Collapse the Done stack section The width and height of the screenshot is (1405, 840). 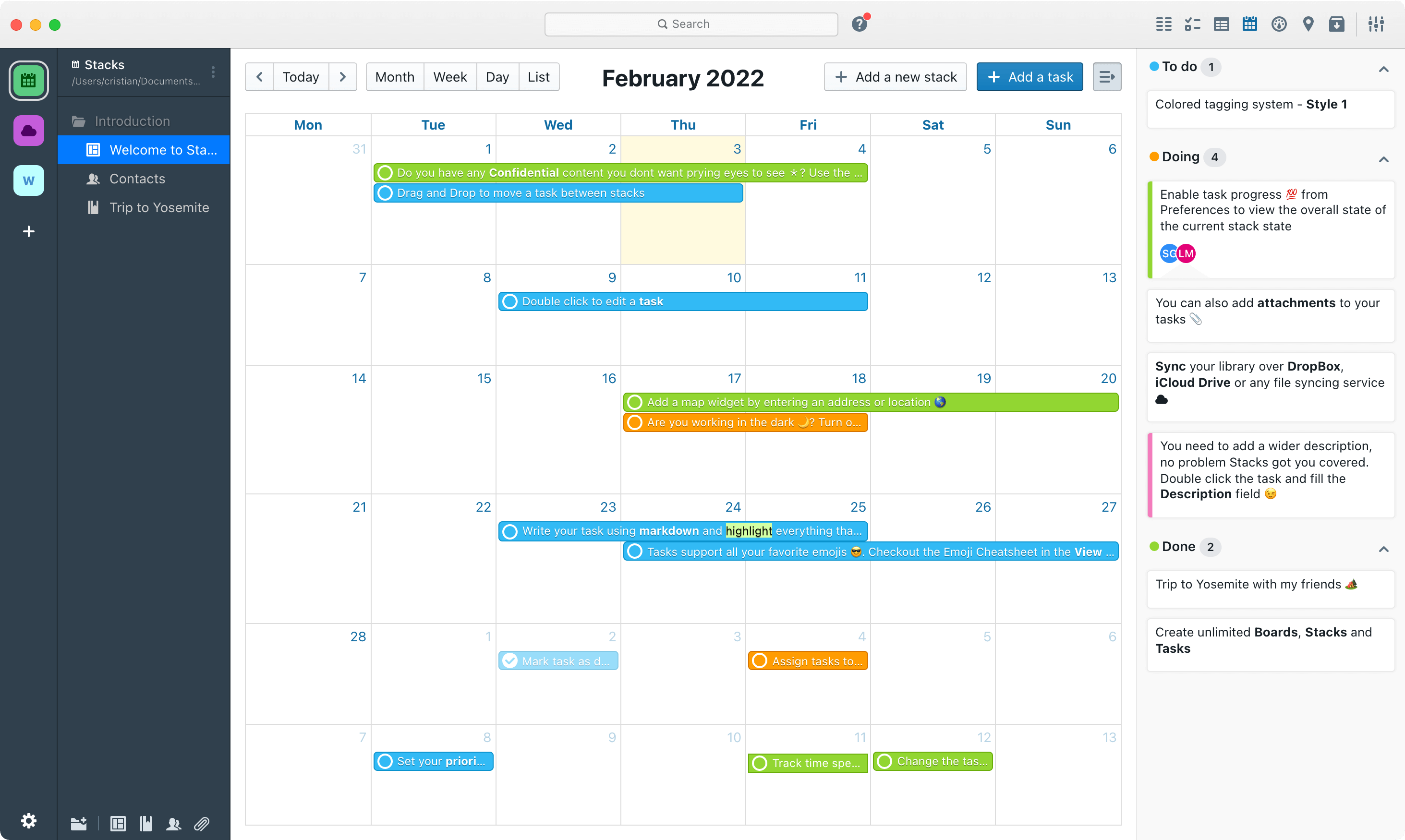(x=1383, y=549)
